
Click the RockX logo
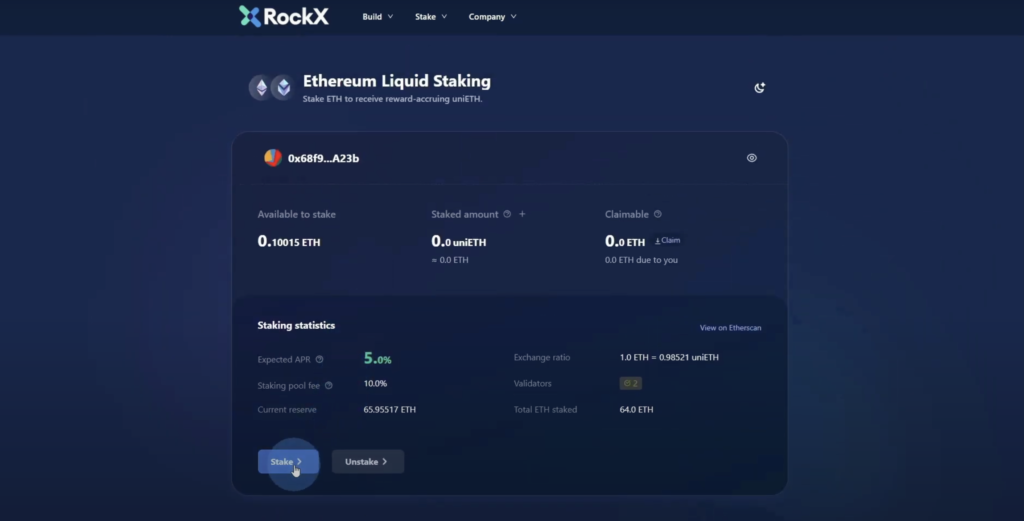(283, 16)
